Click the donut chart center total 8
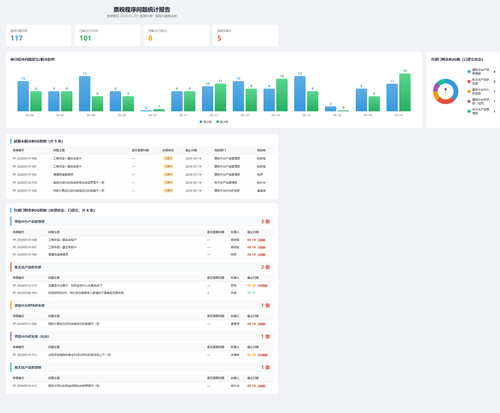This screenshot has width=500, height=413. [446, 89]
